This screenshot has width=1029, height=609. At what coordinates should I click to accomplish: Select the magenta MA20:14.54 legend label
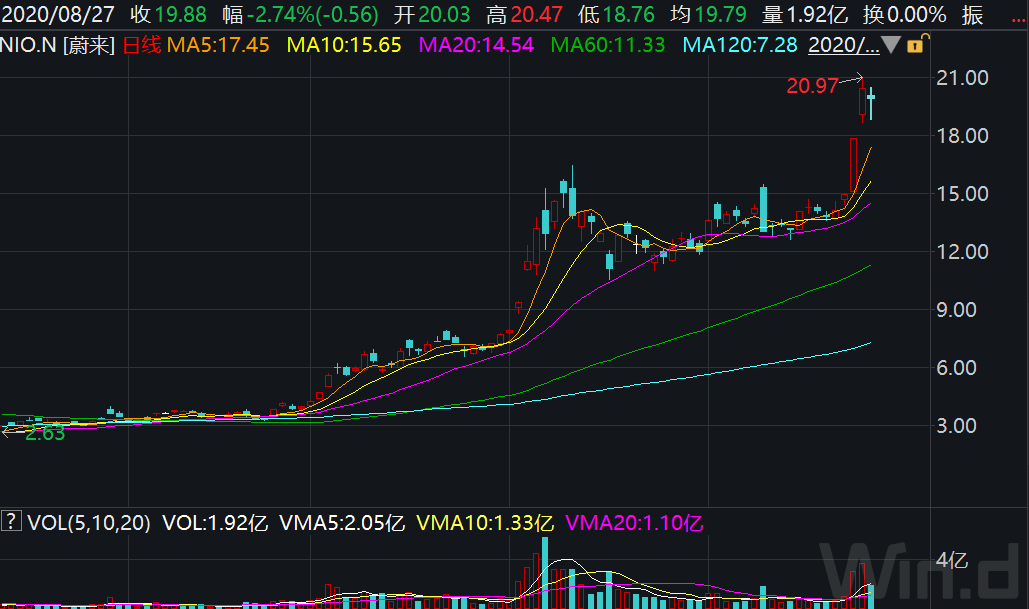[x=476, y=45]
